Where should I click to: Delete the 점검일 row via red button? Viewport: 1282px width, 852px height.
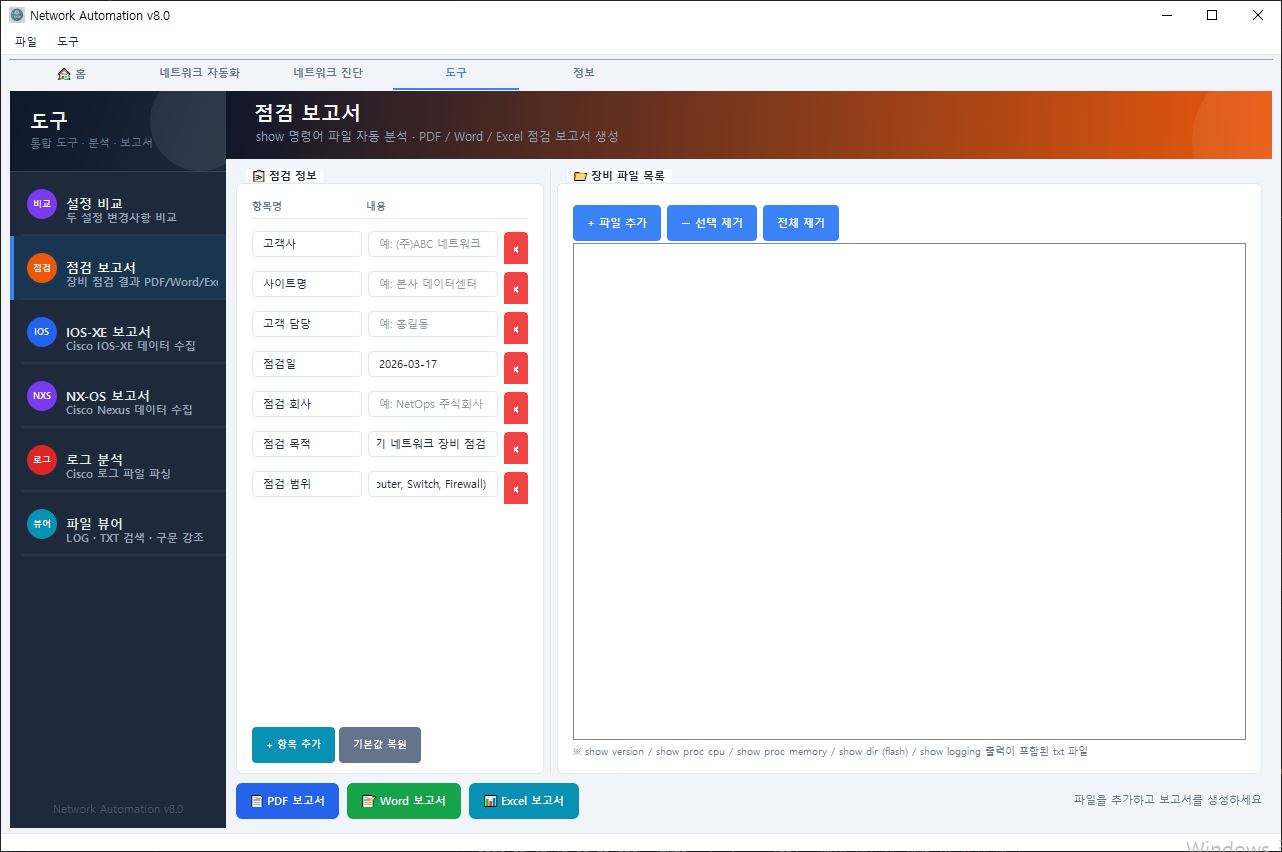[x=515, y=368]
